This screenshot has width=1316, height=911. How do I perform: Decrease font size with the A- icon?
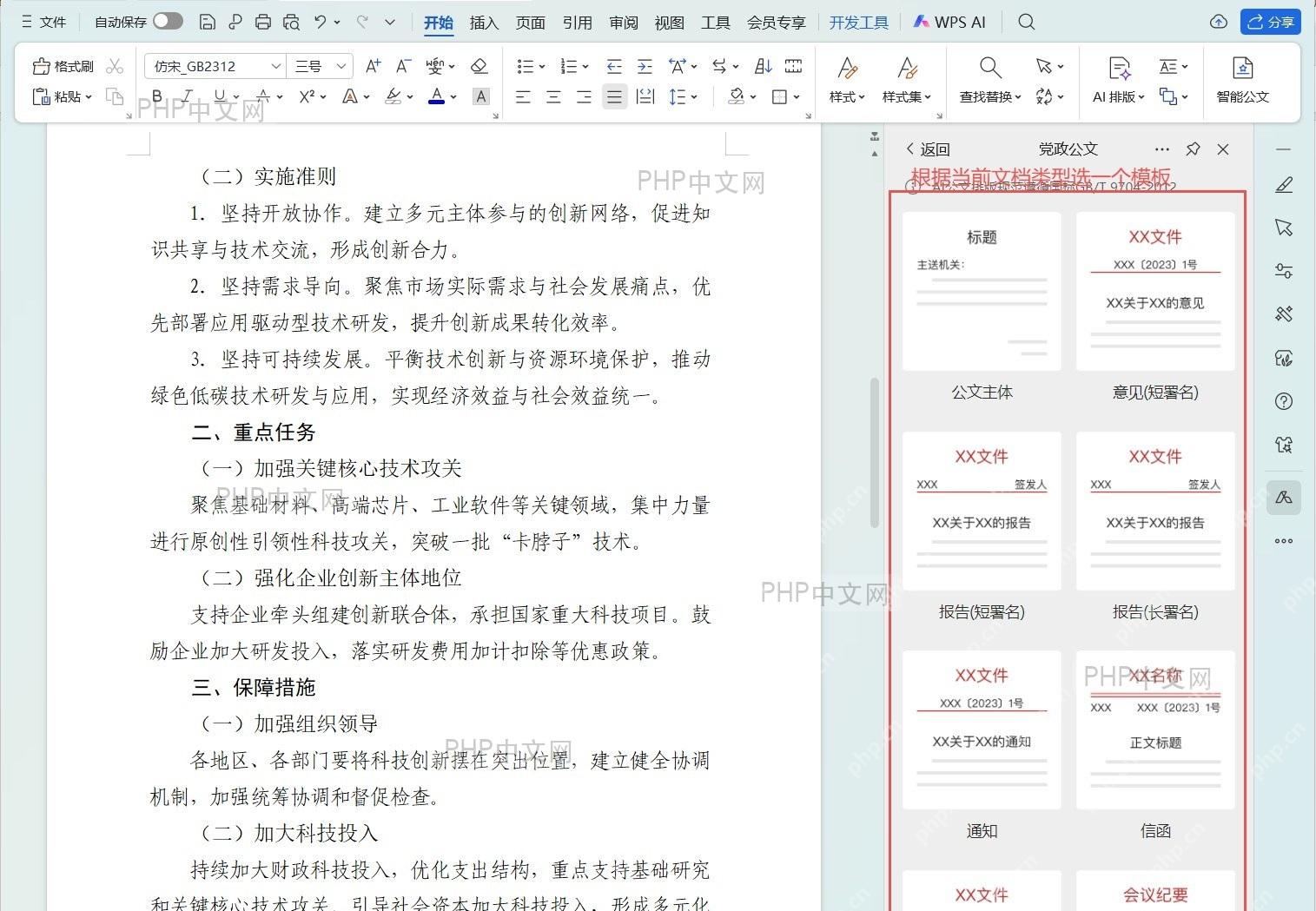tap(403, 66)
